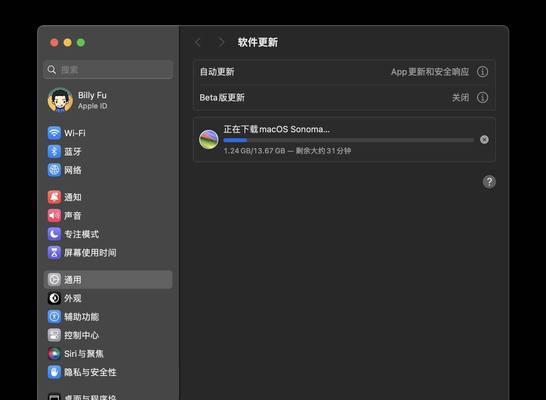The image size is (546, 400).
Task: Open the 通知 notifications bell icon
Action: [x=54, y=197]
